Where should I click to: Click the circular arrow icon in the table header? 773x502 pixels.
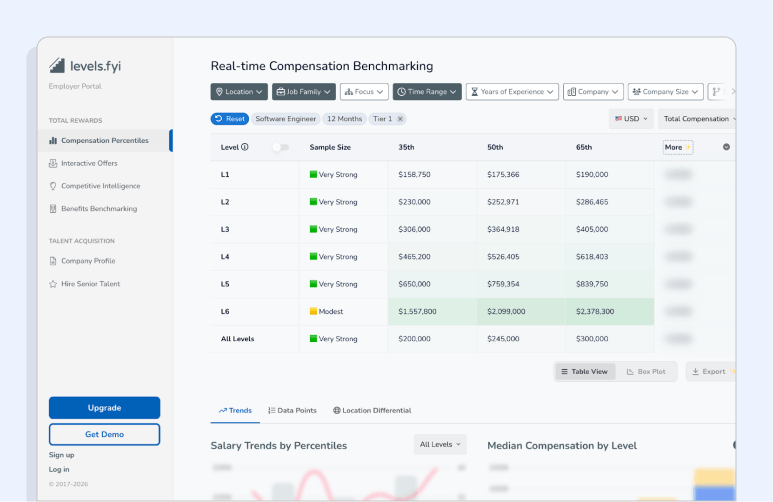(x=726, y=147)
